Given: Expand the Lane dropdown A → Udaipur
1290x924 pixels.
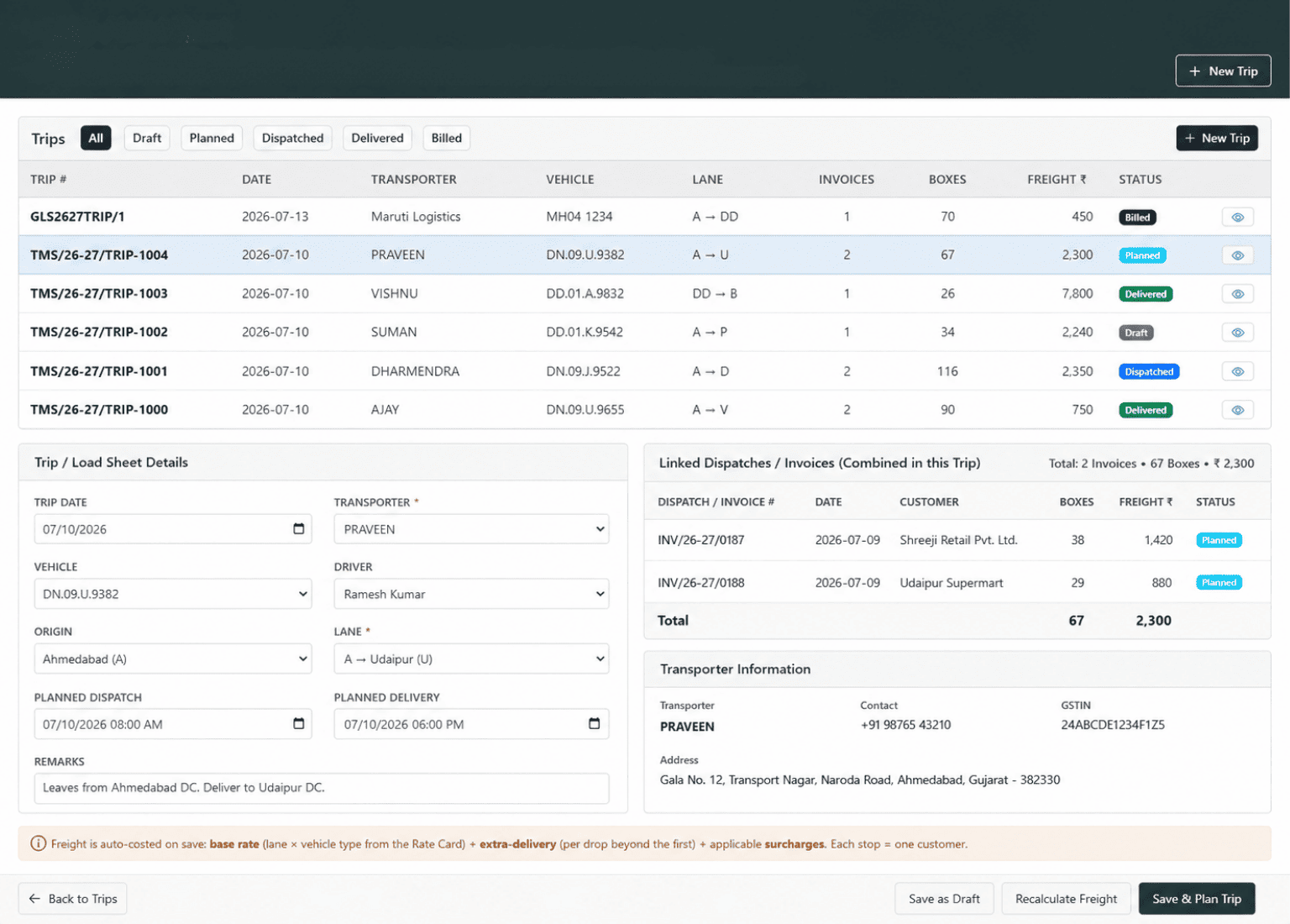Looking at the screenshot, I should pyautogui.click(x=471, y=659).
